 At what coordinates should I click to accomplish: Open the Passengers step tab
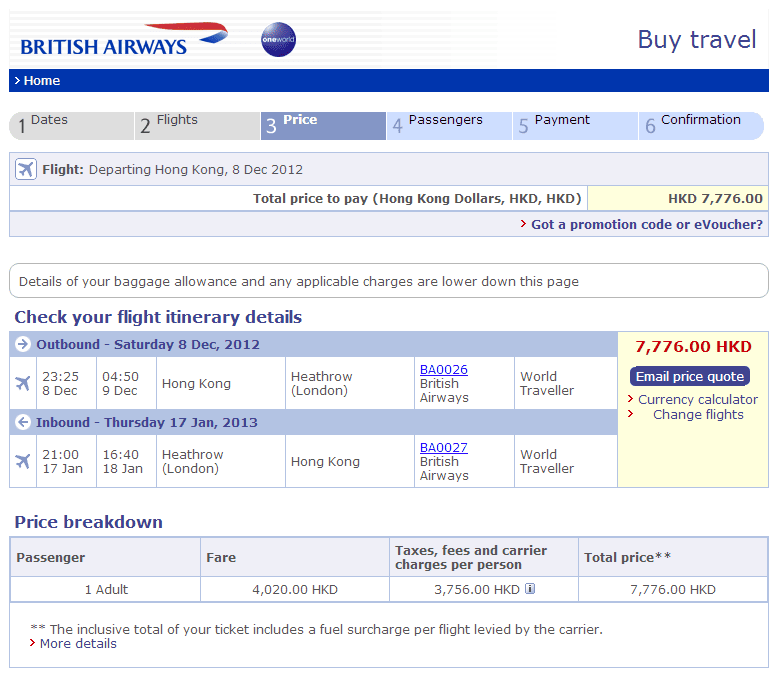448,125
